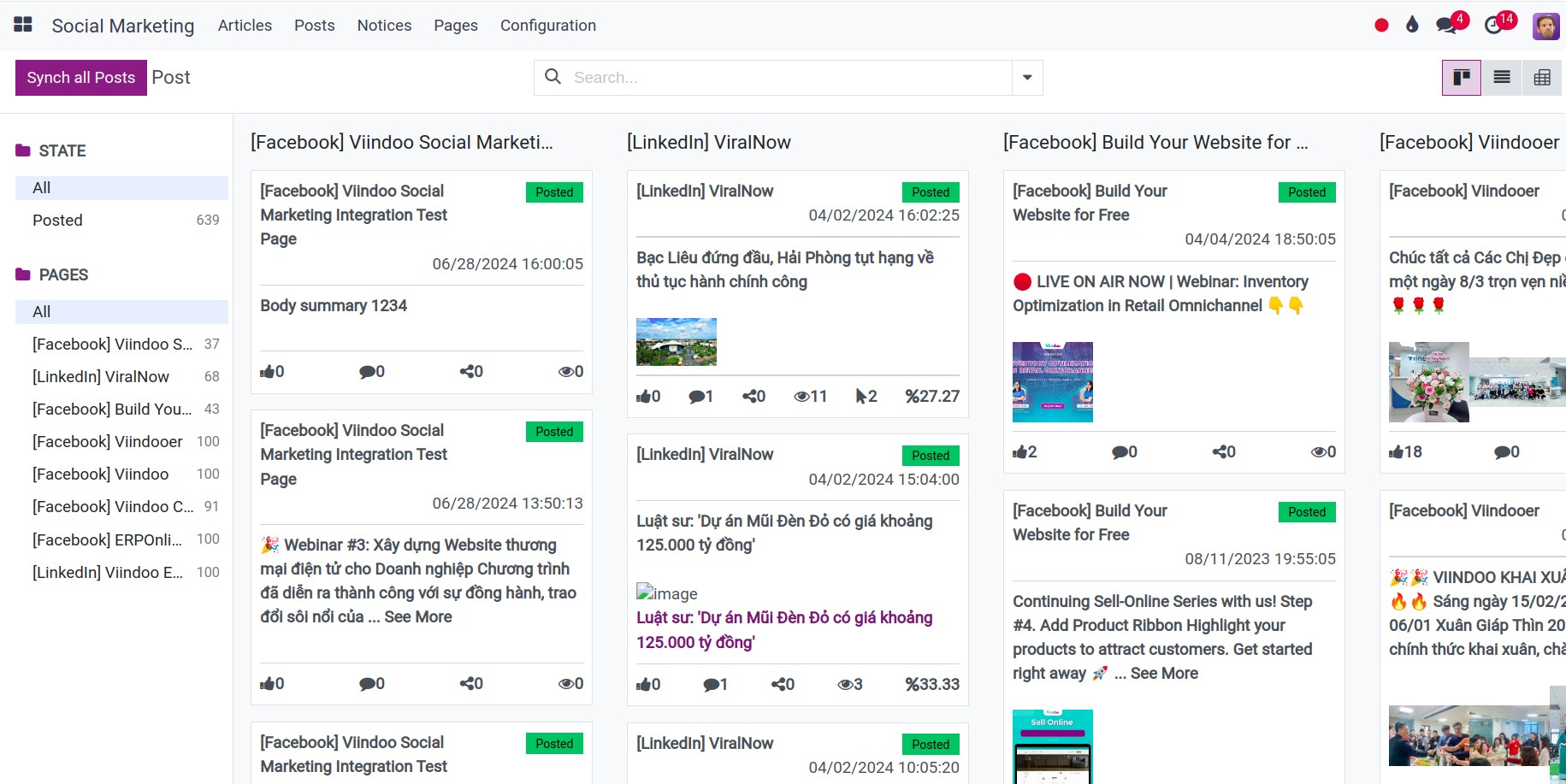This screenshot has height=784, width=1566.
Task: Filter by [Facebook] Viindoo S... page
Action: pyautogui.click(x=121, y=345)
